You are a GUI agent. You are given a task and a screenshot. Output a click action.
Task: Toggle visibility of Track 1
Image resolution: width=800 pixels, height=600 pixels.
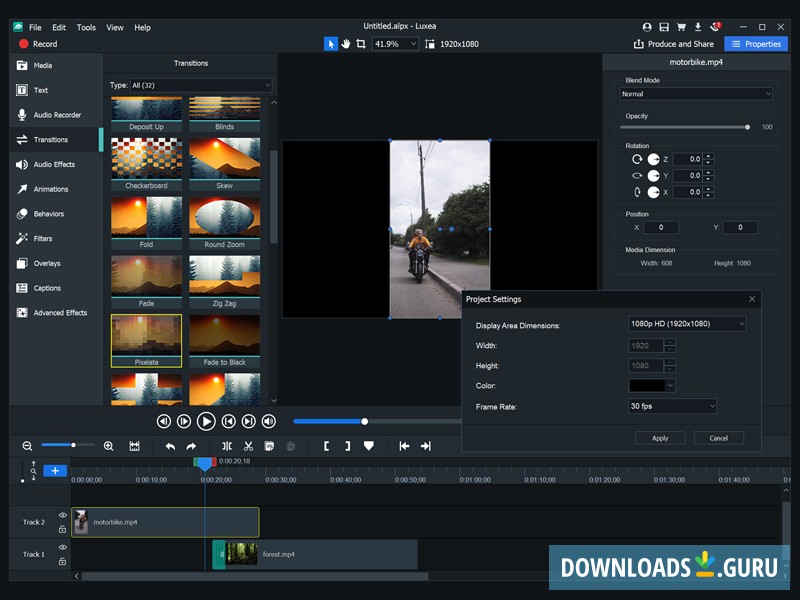(62, 546)
